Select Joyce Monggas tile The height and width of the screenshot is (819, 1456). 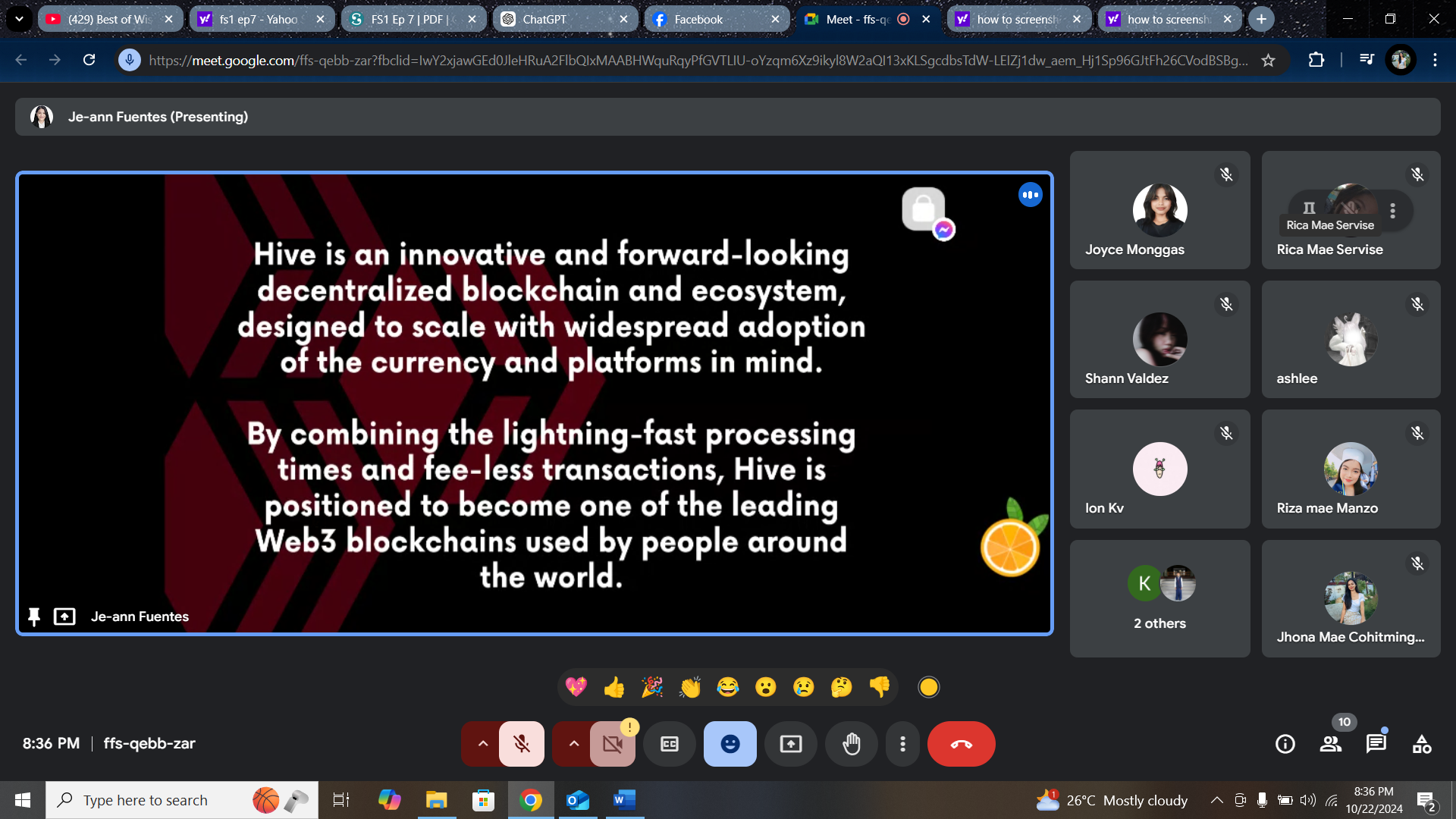point(1159,210)
